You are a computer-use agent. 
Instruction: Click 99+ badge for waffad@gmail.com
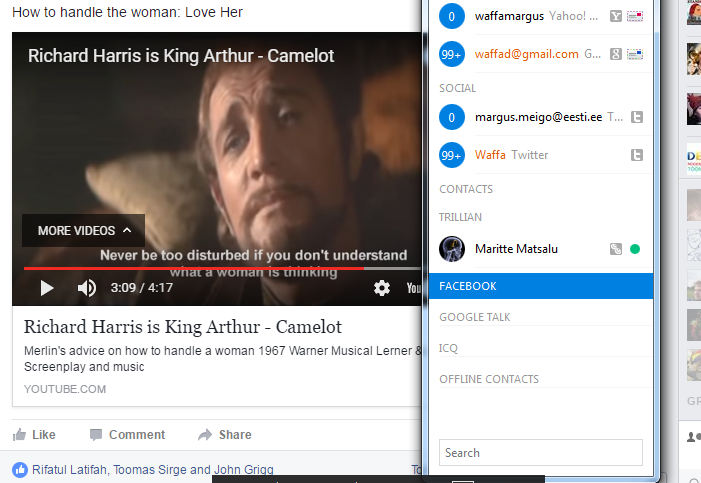point(452,54)
